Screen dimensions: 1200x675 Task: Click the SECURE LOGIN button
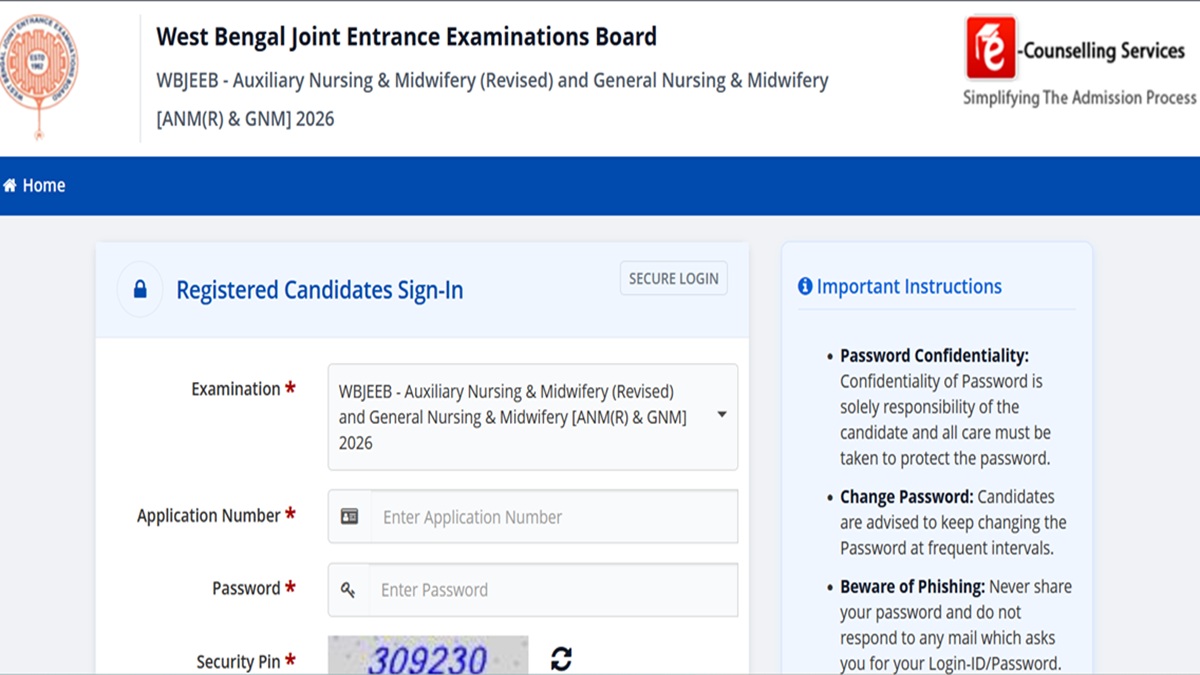(673, 279)
